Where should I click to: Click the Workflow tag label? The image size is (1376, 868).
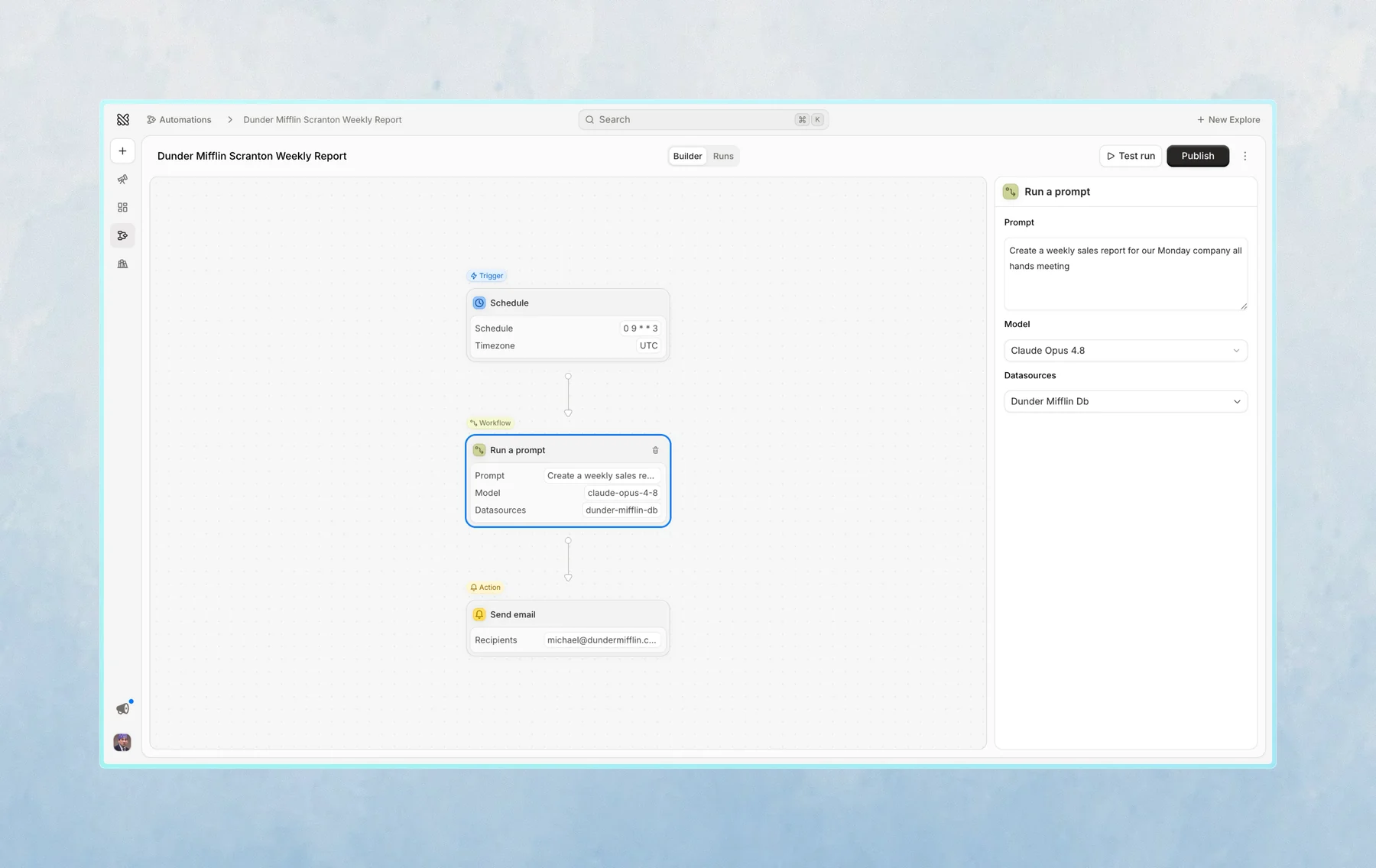pyautogui.click(x=490, y=423)
